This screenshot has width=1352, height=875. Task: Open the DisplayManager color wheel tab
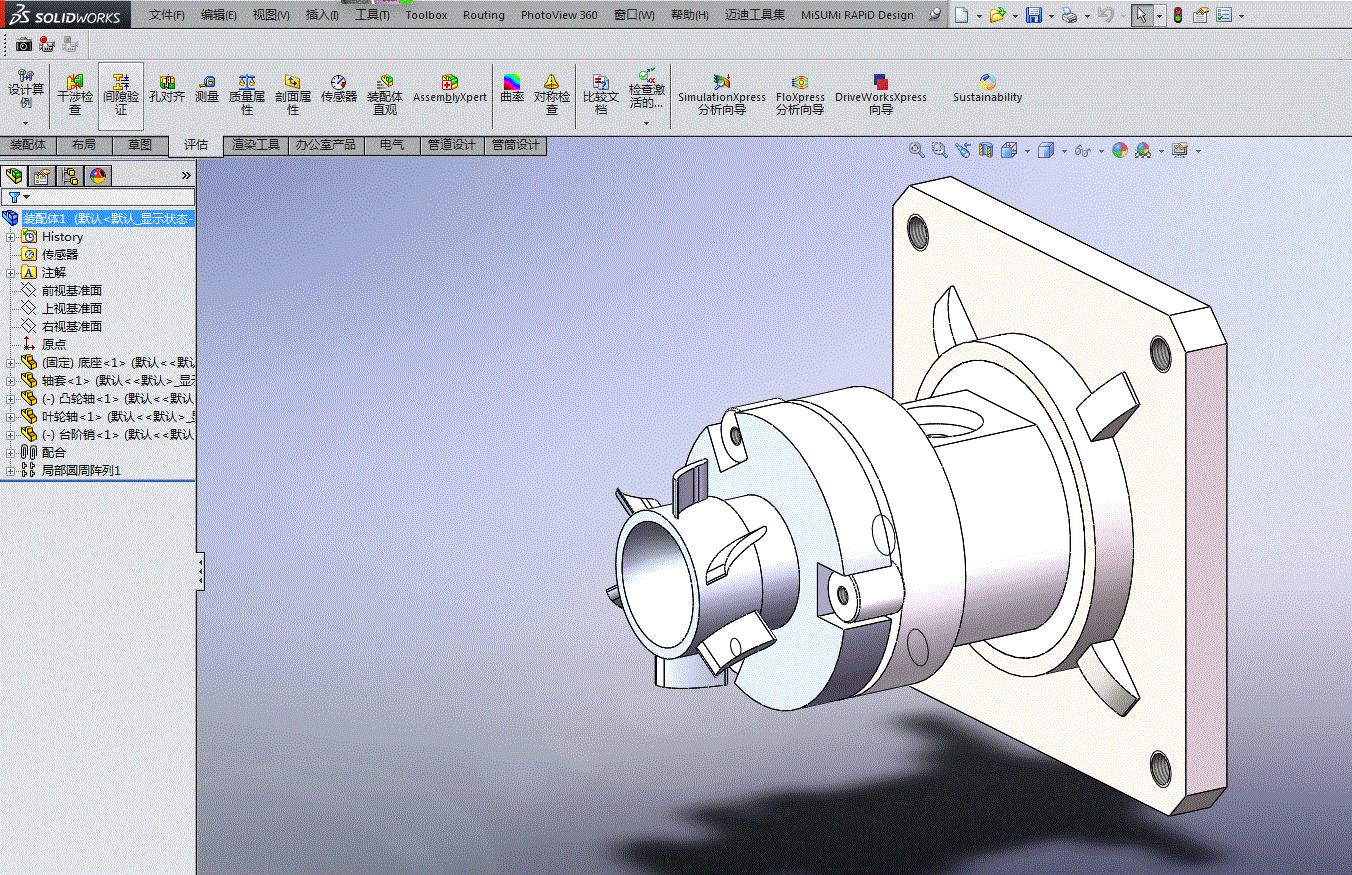click(98, 176)
